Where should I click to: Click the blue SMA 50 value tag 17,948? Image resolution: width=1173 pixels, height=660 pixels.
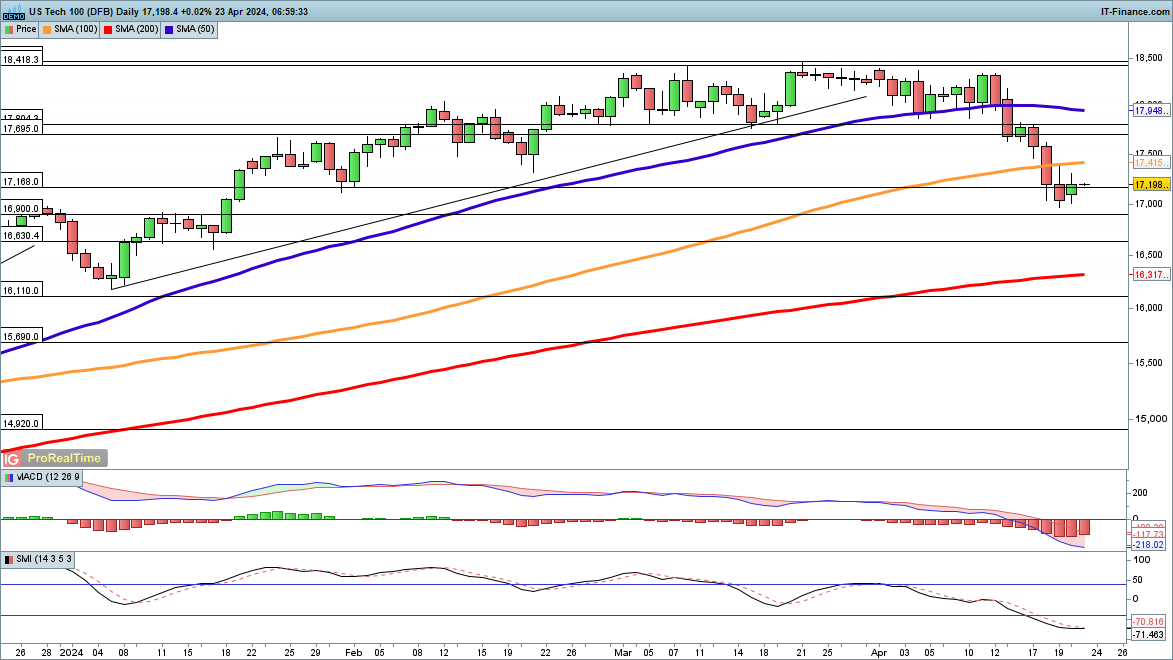(1151, 111)
